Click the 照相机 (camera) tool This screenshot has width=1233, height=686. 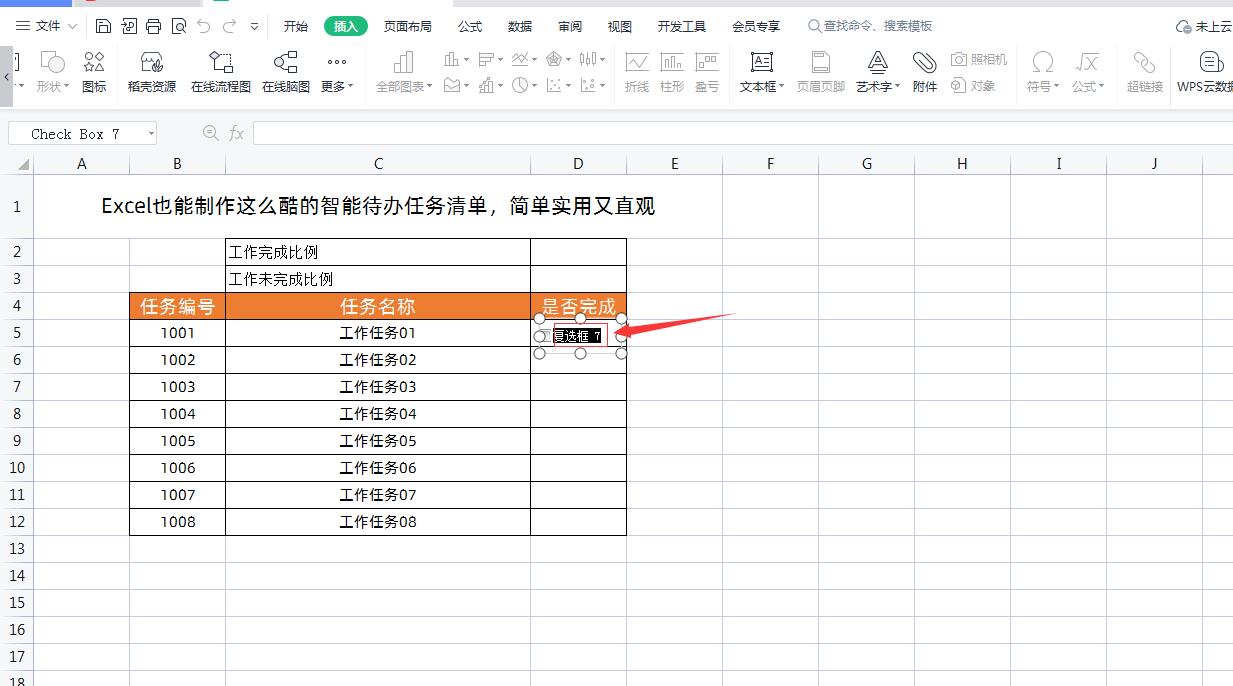(980, 58)
